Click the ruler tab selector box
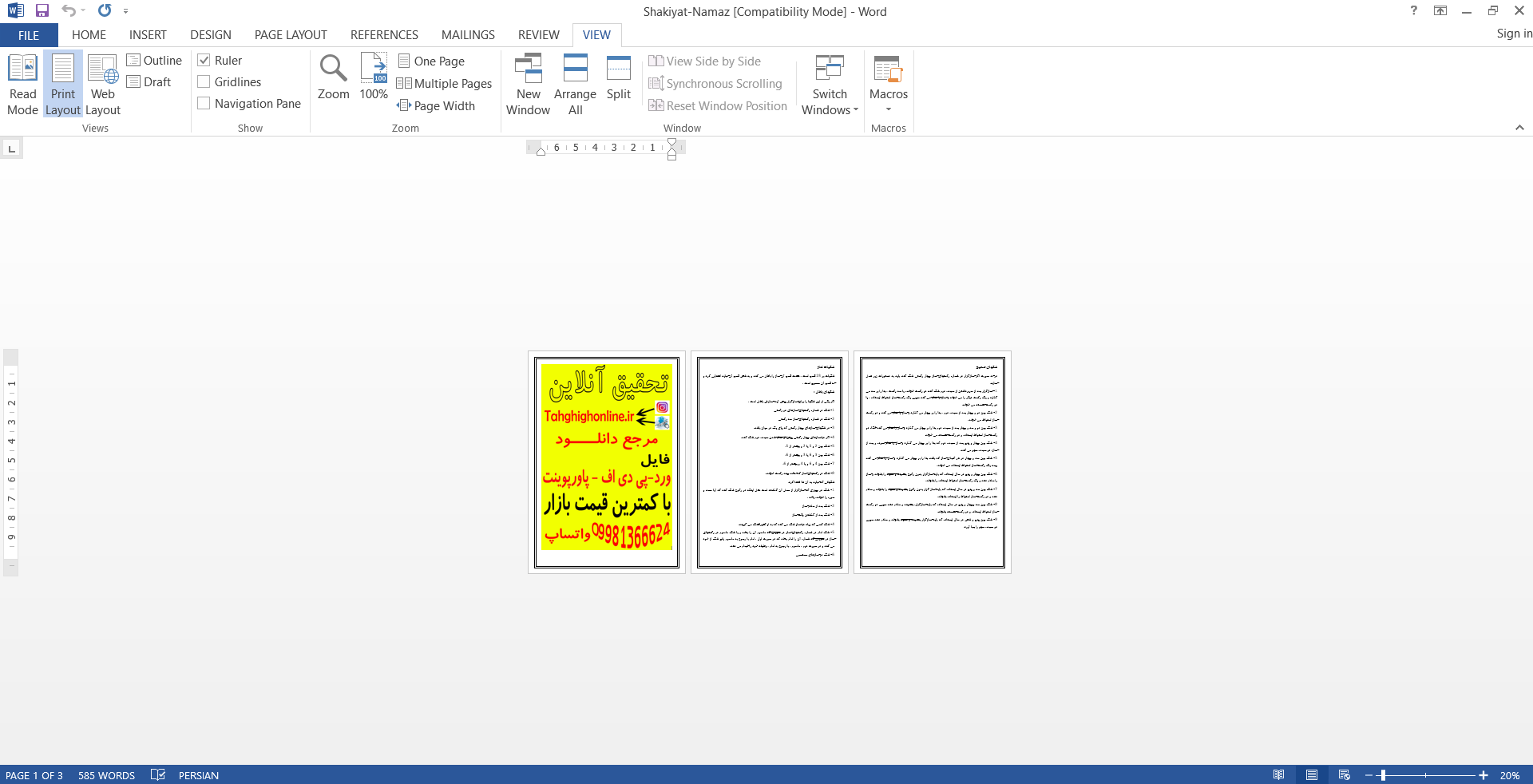This screenshot has height=784, width=1533. pyautogui.click(x=11, y=148)
